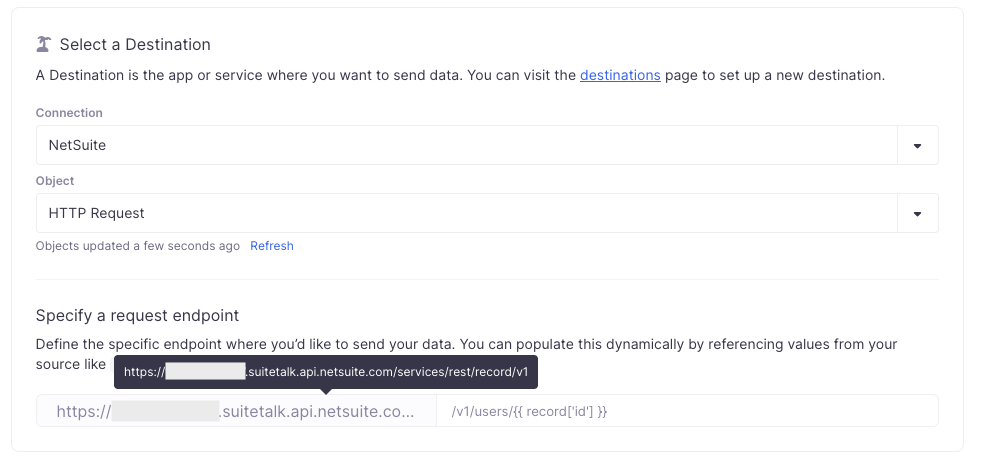989x459 pixels.
Task: Click the island icon beside Select a Destination
Action: 43,44
